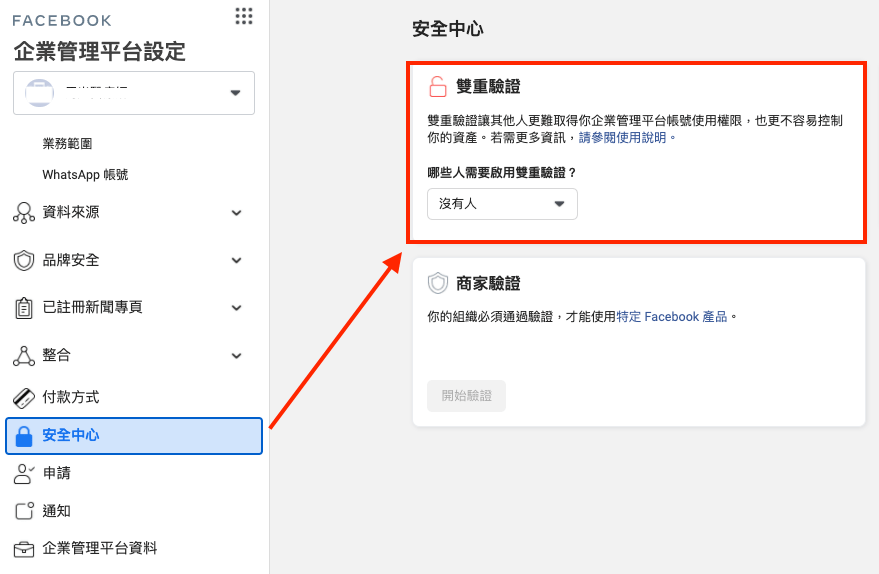This screenshot has width=879, height=574.
Task: Click the 安全中心 blue lock icon
Action: tap(24, 436)
